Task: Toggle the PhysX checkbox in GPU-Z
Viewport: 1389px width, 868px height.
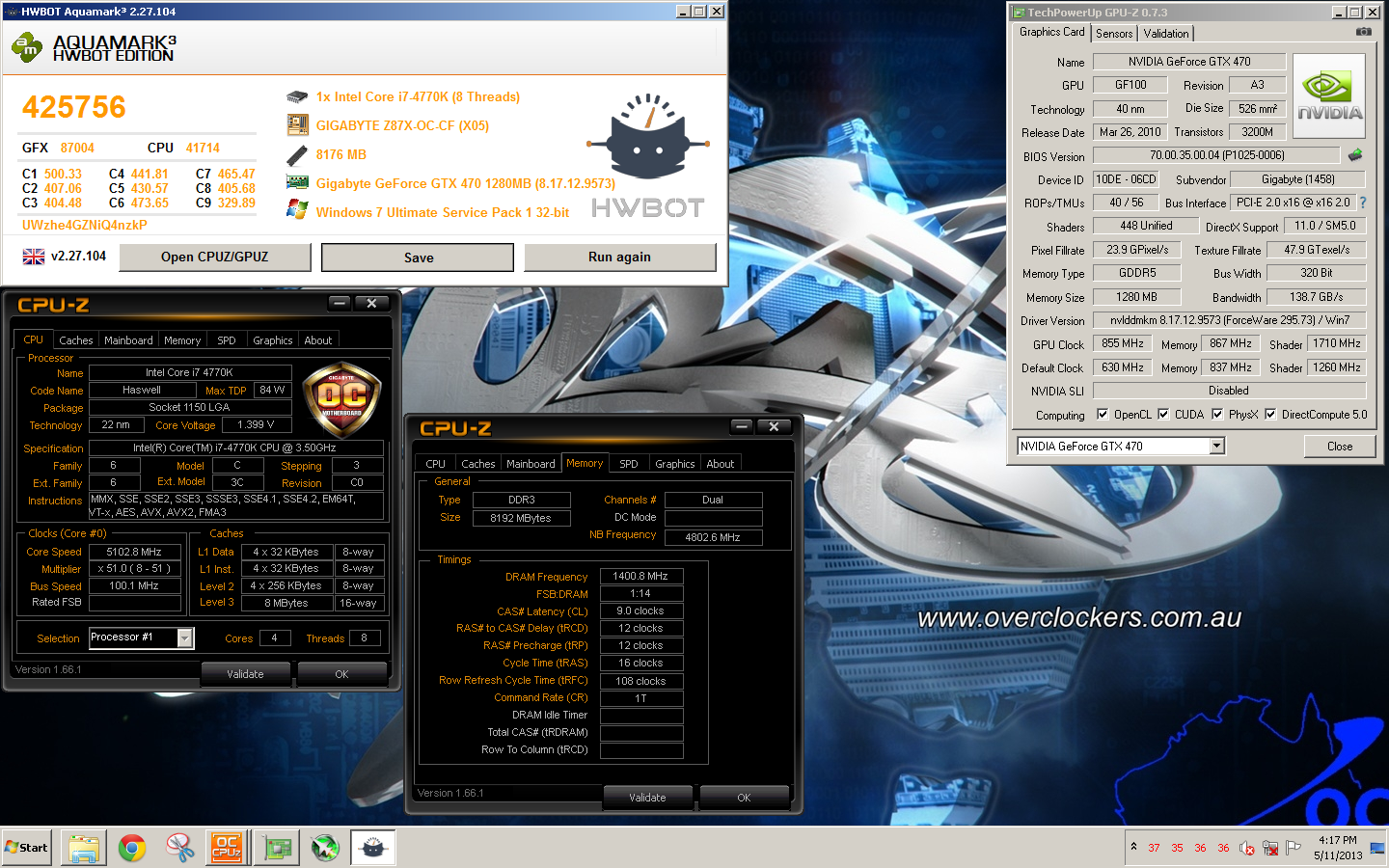Action: [x=1217, y=415]
